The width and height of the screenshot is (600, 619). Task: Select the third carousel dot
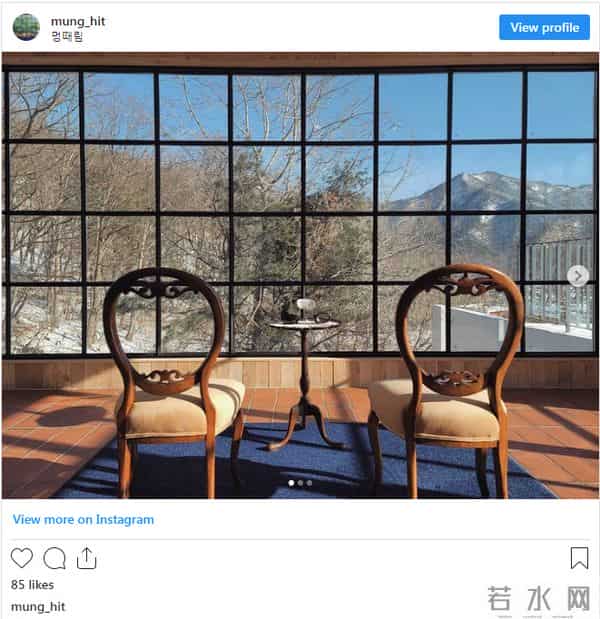pos(309,483)
